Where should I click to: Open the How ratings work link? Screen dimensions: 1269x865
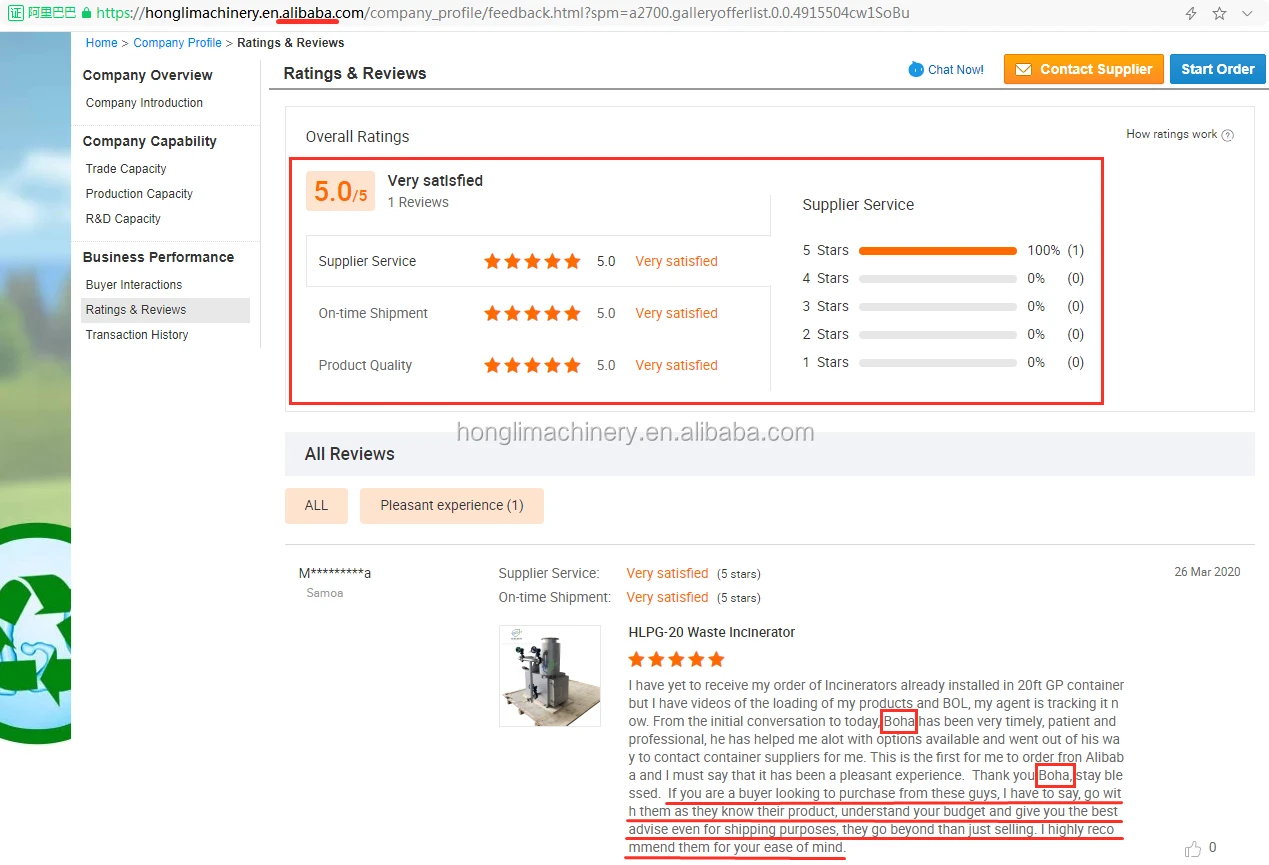click(1171, 134)
